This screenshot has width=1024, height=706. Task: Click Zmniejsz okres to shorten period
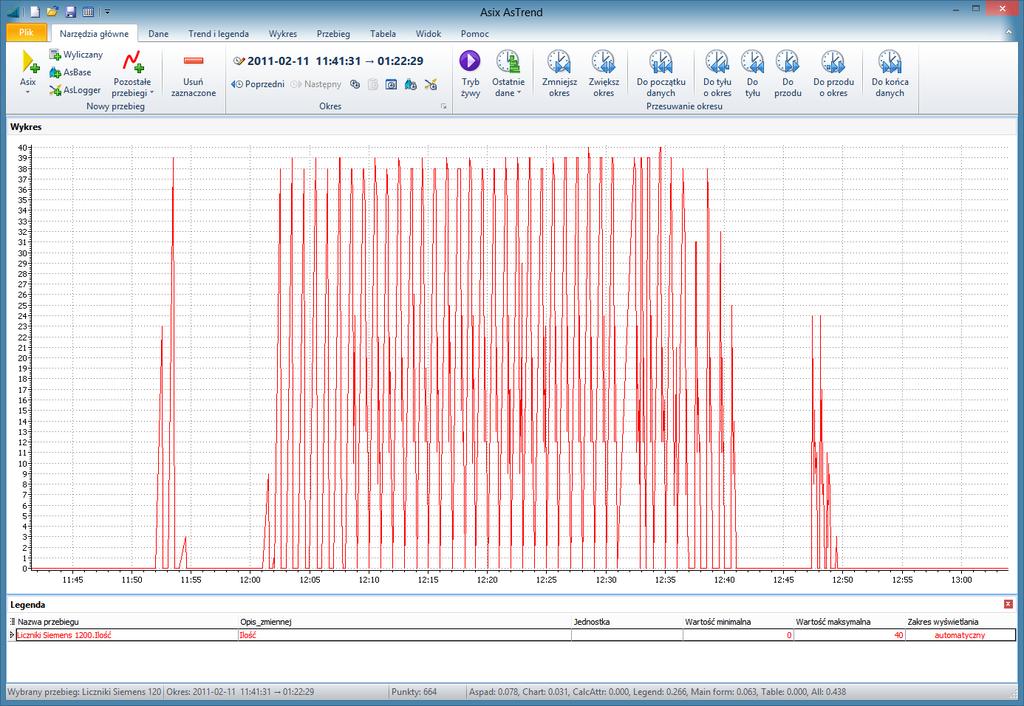pyautogui.click(x=559, y=73)
